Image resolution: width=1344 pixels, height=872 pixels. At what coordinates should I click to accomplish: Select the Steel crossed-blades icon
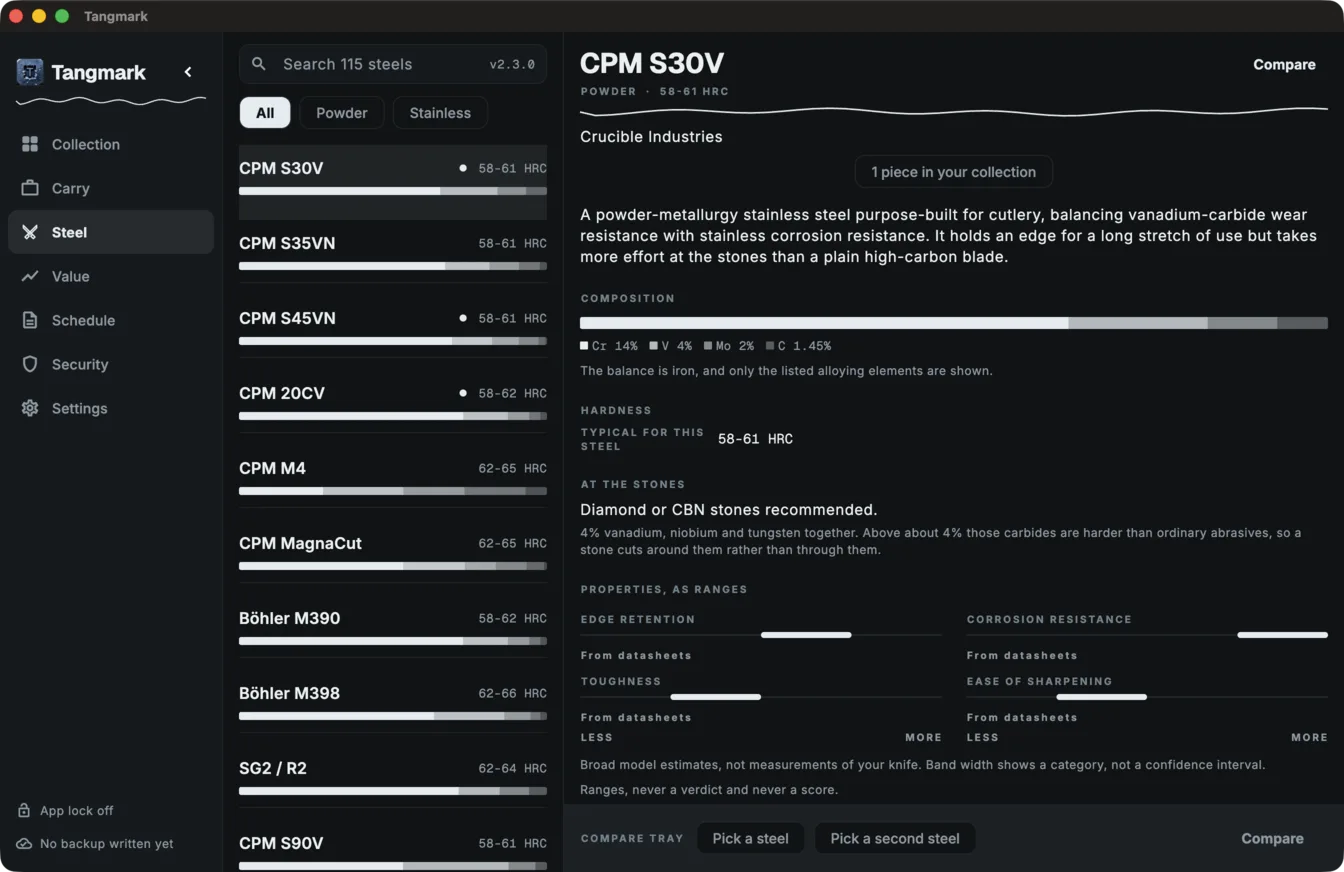[x=30, y=232]
